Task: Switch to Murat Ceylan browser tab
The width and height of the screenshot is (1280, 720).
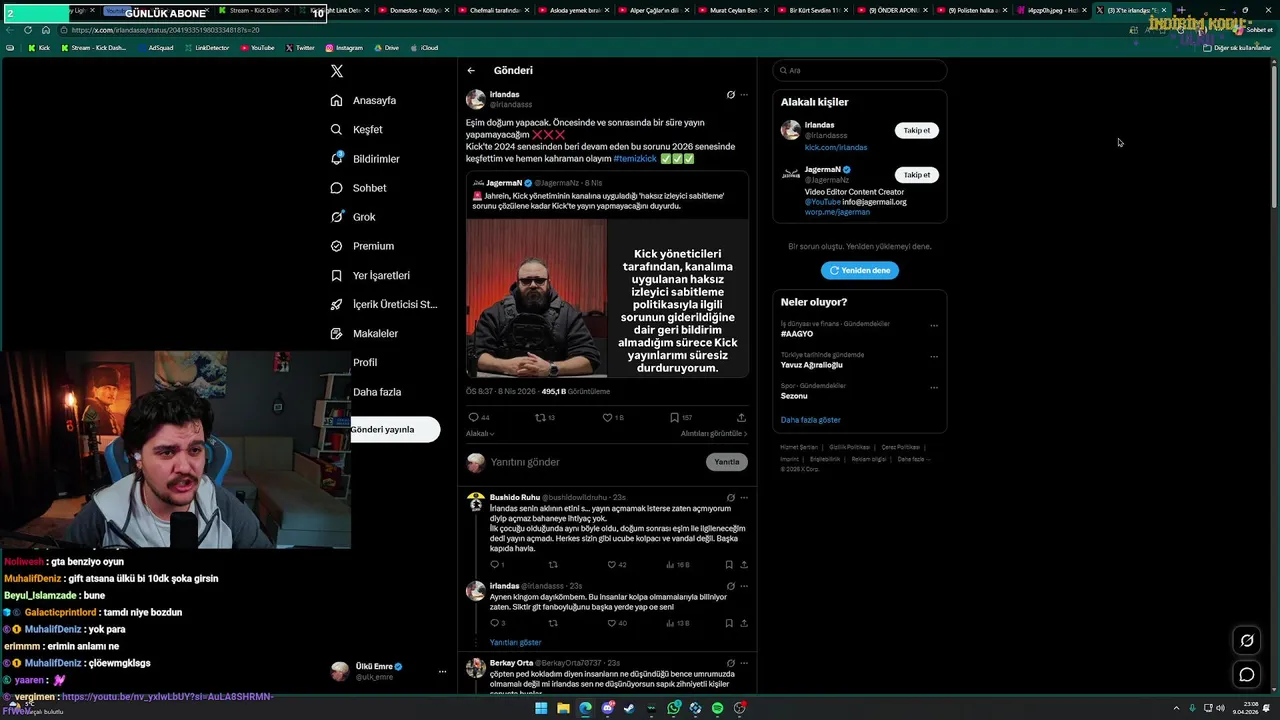Action: coord(735,10)
